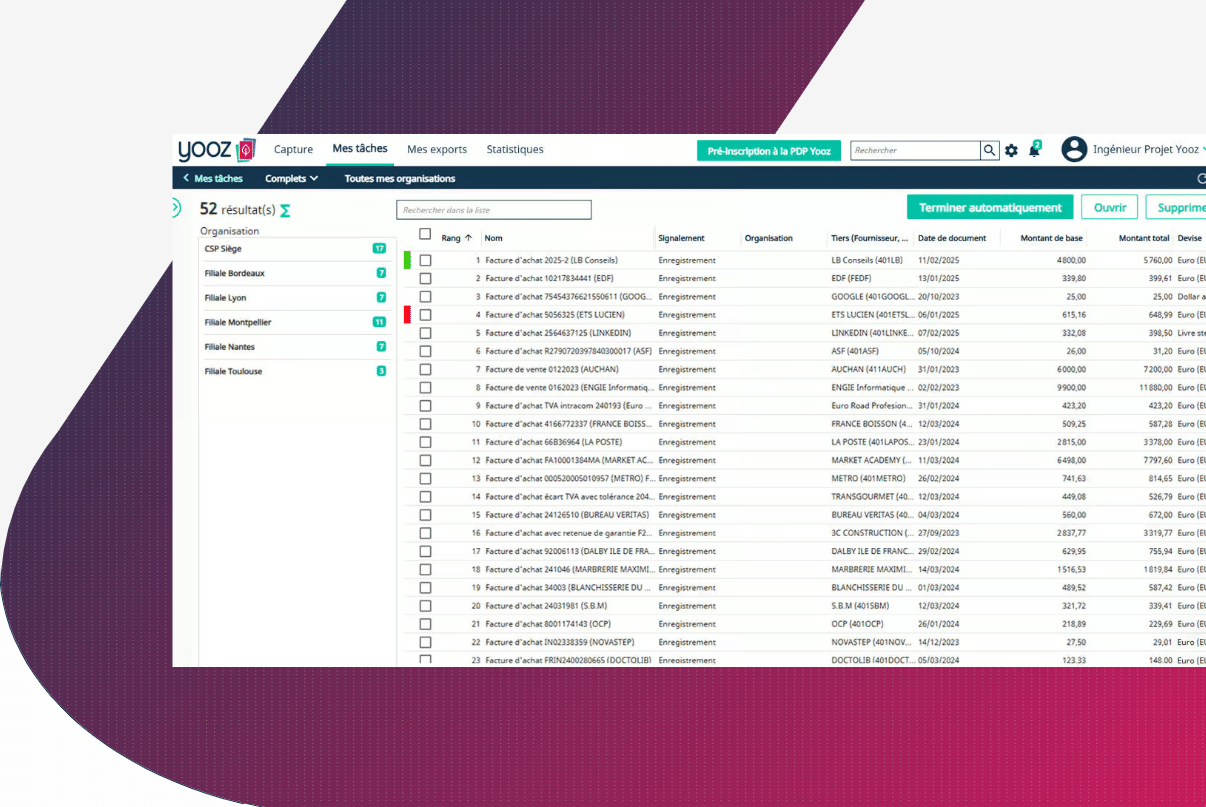Tick the select-all checkbox in table header
Viewport: 1206px width, 807px height.
(x=425, y=234)
